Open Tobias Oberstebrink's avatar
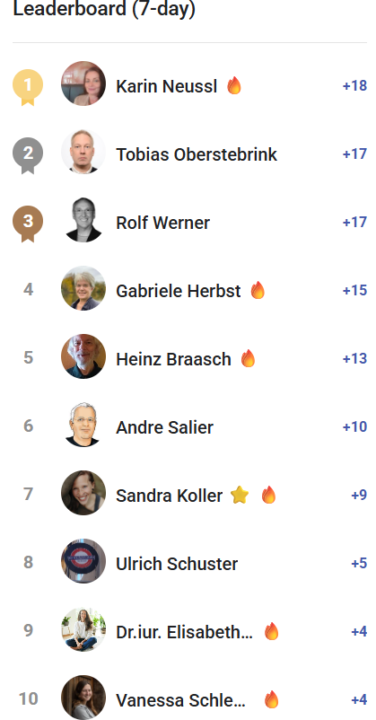The height and width of the screenshot is (720, 376). coord(84,152)
